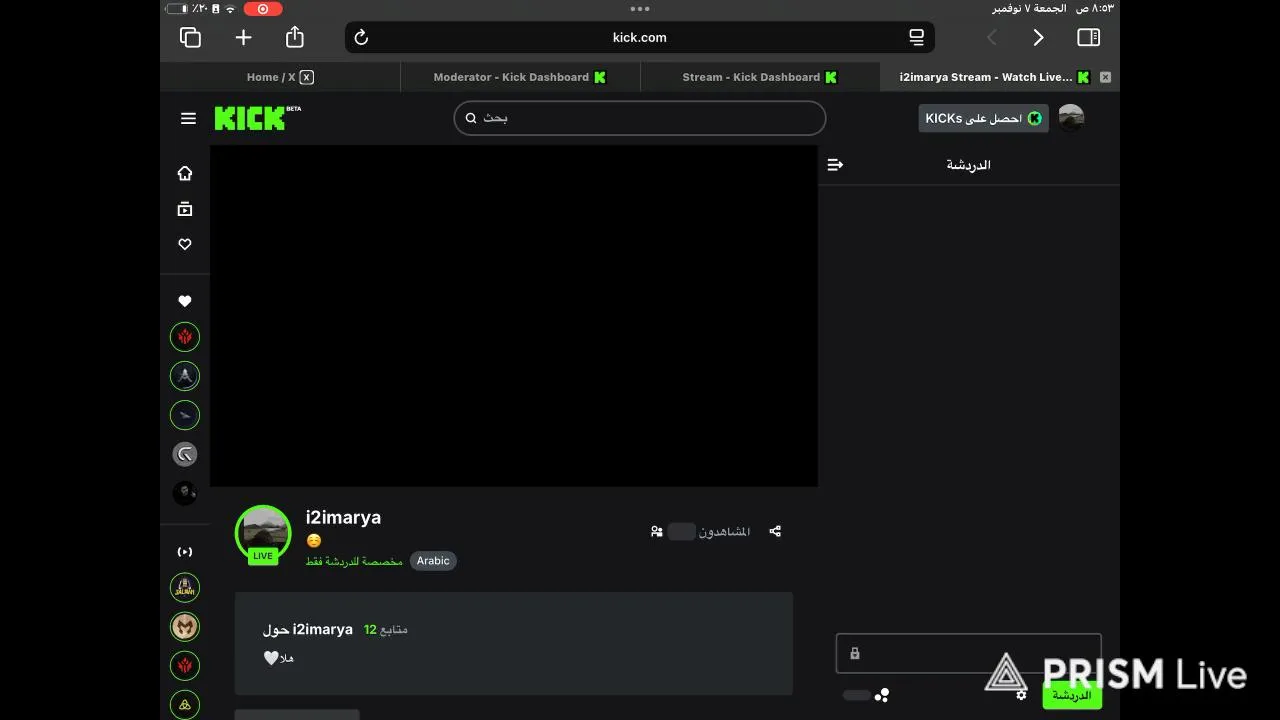Viewport: 1280px width, 720px height.
Task: Click the green chat send button
Action: 1071,695
